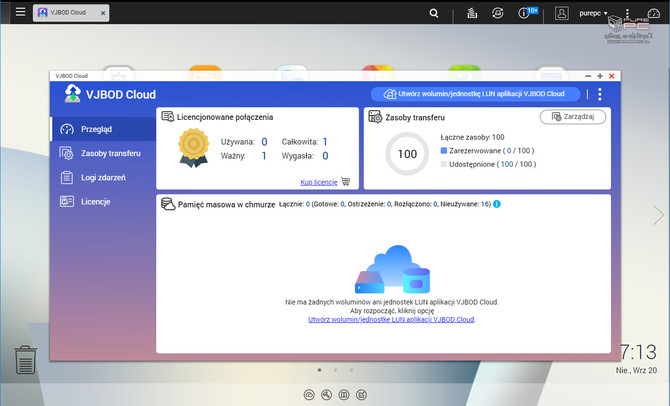This screenshot has height=406, width=670.
Task: Click the Używana value 0
Action: click(264, 142)
